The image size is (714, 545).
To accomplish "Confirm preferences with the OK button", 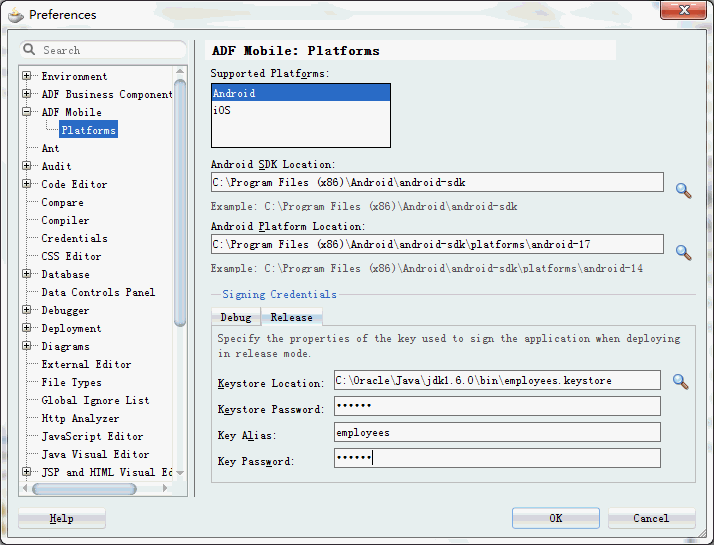I will (x=556, y=518).
